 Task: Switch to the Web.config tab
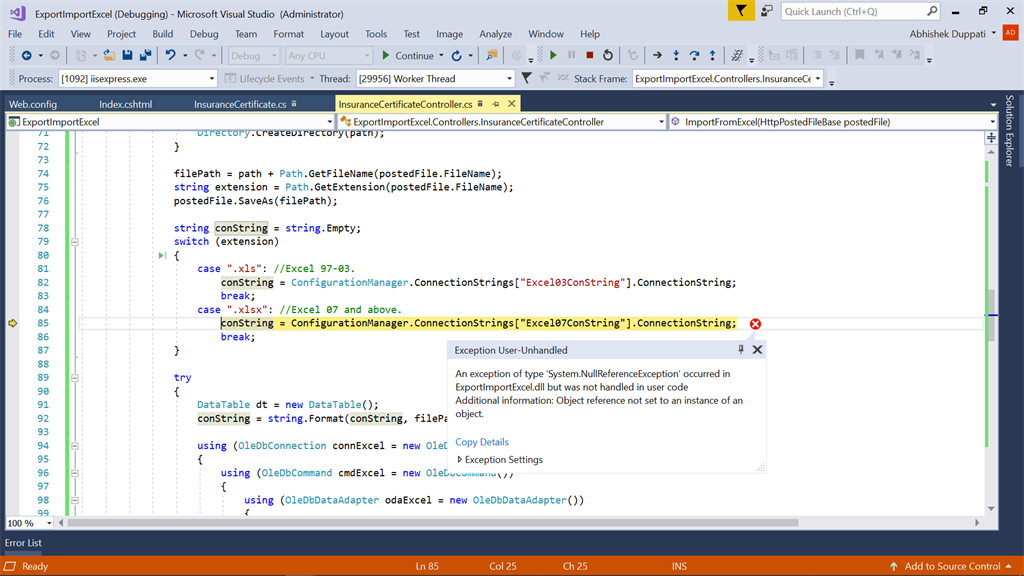click(33, 104)
